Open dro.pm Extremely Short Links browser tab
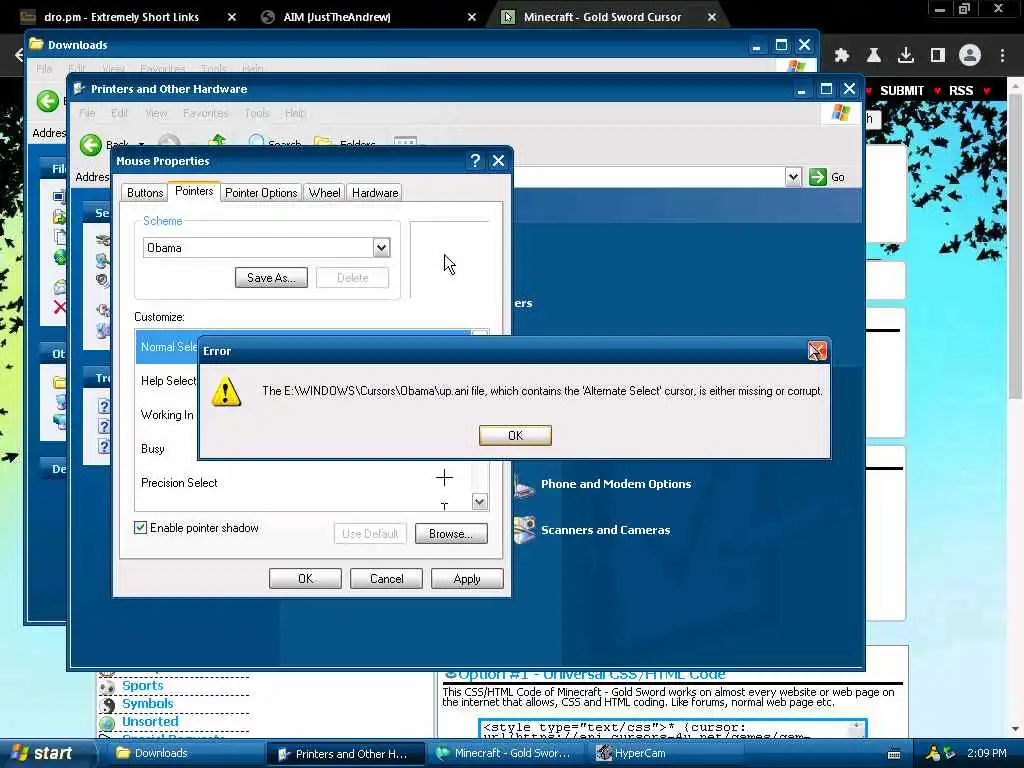 click(x=127, y=17)
